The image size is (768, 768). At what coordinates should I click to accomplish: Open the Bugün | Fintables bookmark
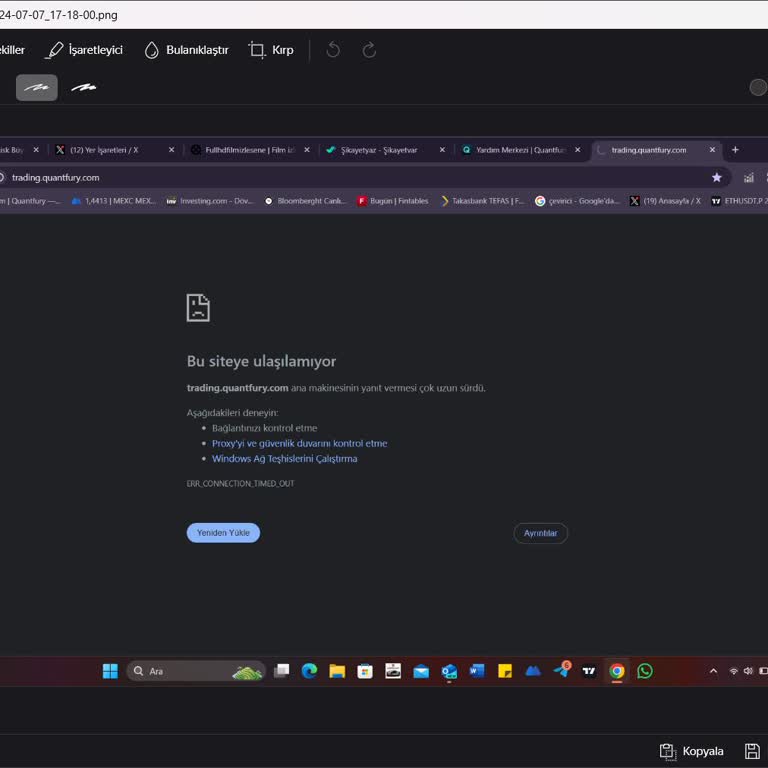393,201
